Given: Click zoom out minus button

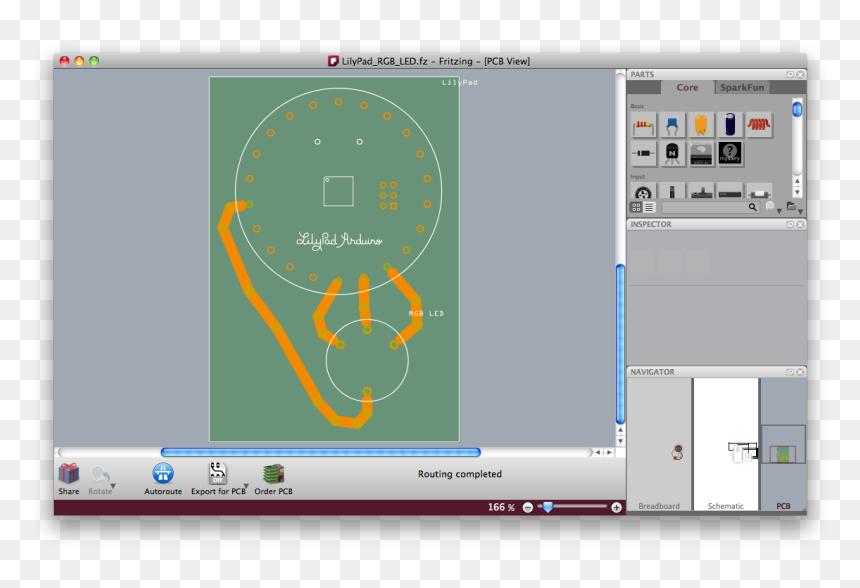Looking at the screenshot, I should click(528, 507).
